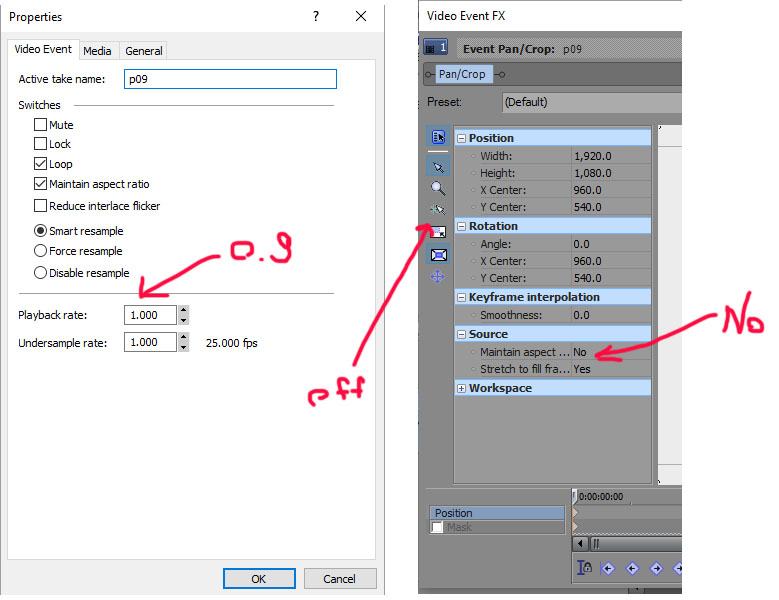
Task: Click the Cancel button
Action: pos(339,579)
